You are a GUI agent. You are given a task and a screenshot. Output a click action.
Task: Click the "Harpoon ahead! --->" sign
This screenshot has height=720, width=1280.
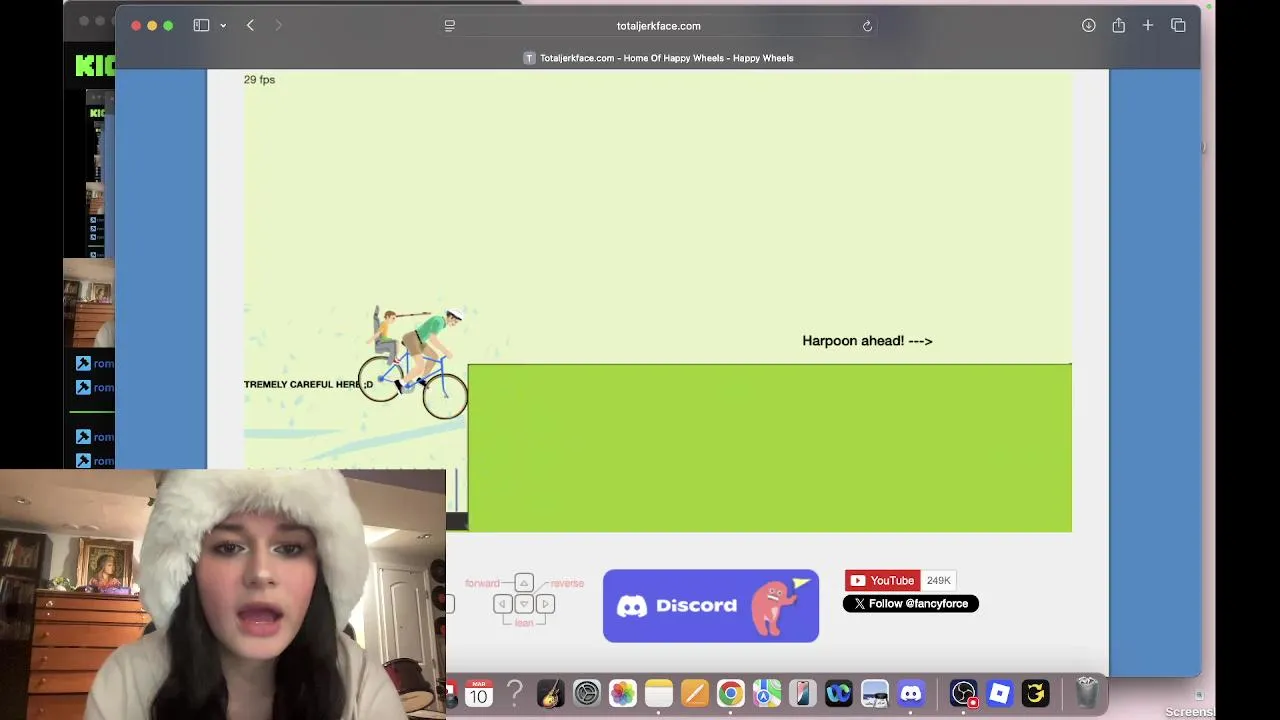[x=867, y=341]
